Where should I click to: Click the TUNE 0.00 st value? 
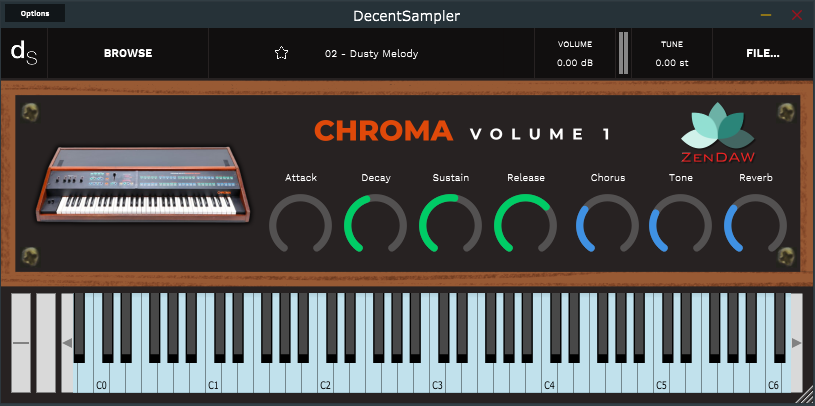[x=672, y=63]
